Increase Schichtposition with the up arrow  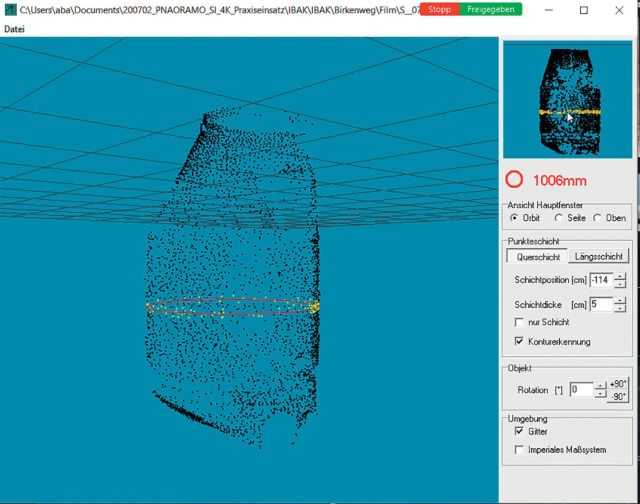point(620,276)
